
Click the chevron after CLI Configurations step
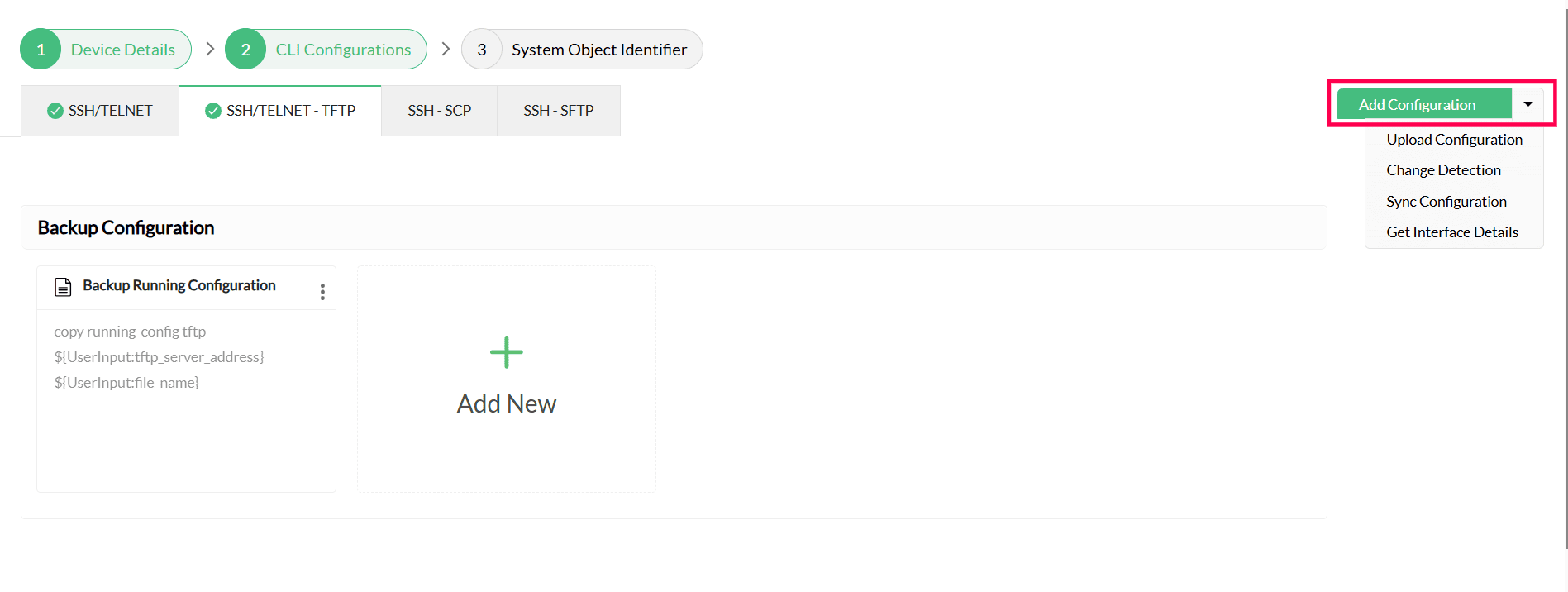[x=446, y=49]
